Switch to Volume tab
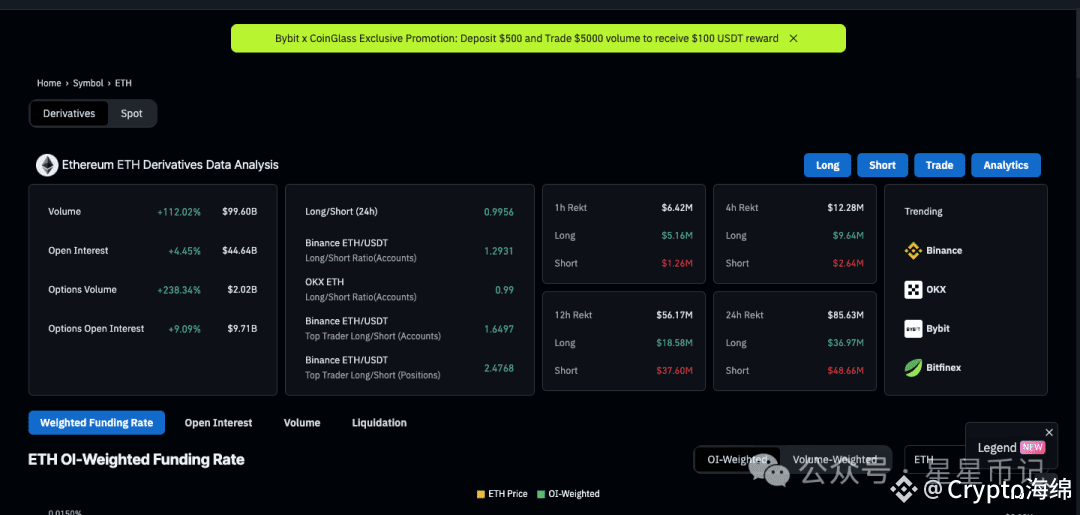The height and width of the screenshot is (515, 1080). [x=302, y=423]
